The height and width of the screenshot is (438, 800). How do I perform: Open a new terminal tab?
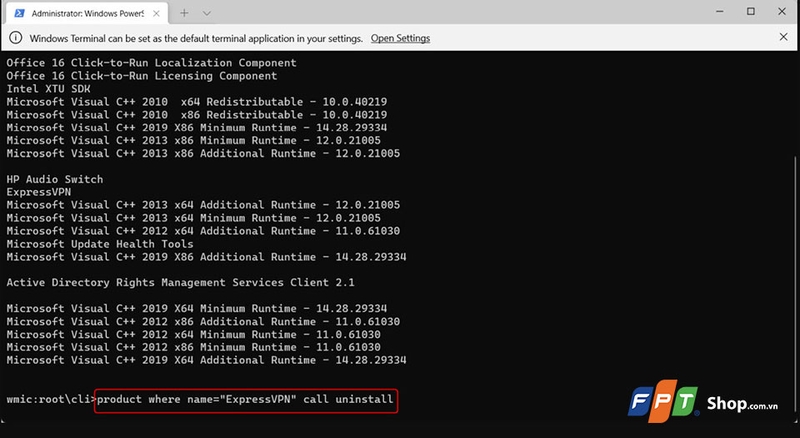(184, 13)
